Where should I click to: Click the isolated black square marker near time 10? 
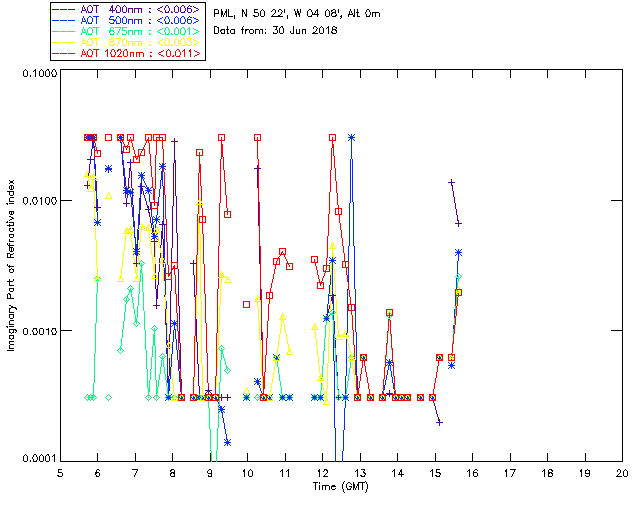[x=247, y=304]
